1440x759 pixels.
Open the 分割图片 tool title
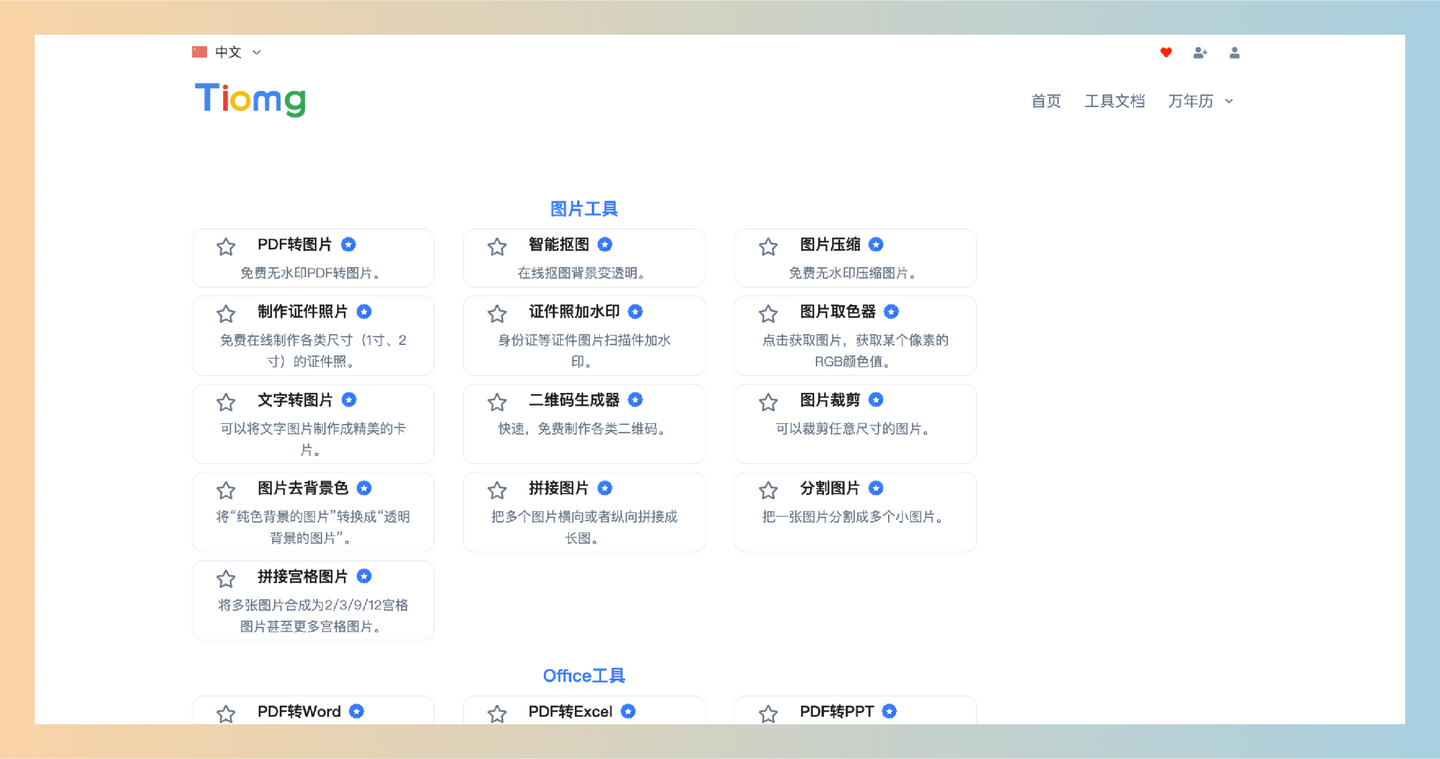coord(830,488)
